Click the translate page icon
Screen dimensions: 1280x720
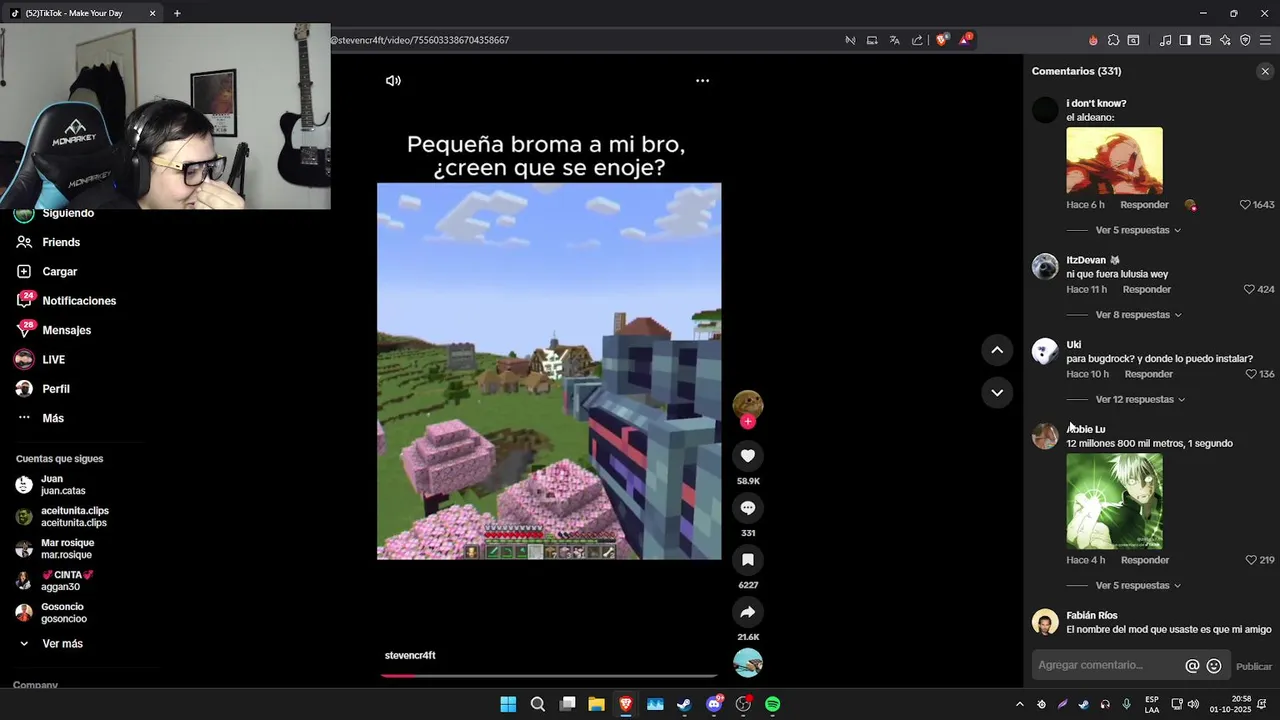pyautogui.click(x=894, y=40)
